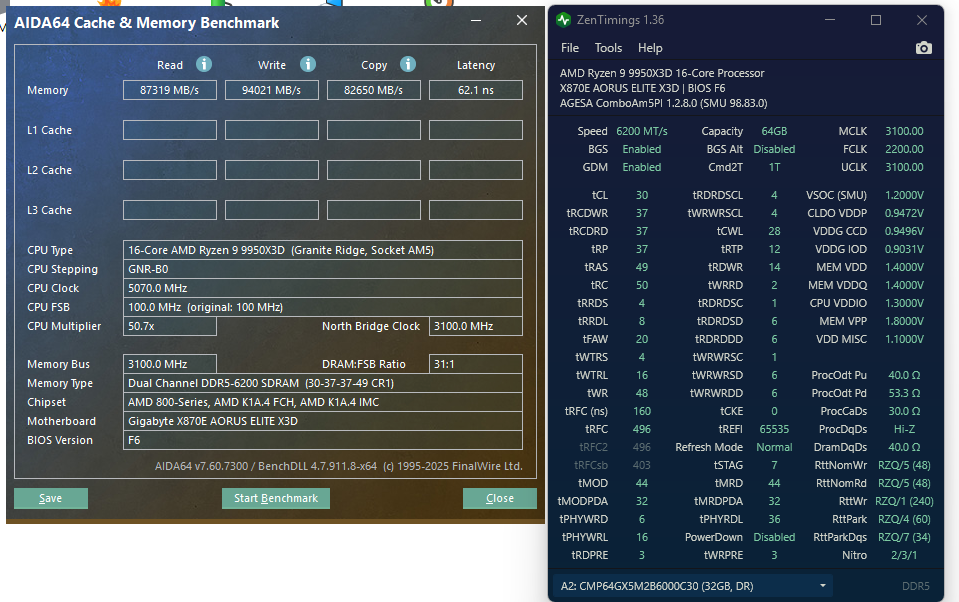Click the Read info icon
Image resolution: width=959 pixels, height=602 pixels.
[204, 64]
